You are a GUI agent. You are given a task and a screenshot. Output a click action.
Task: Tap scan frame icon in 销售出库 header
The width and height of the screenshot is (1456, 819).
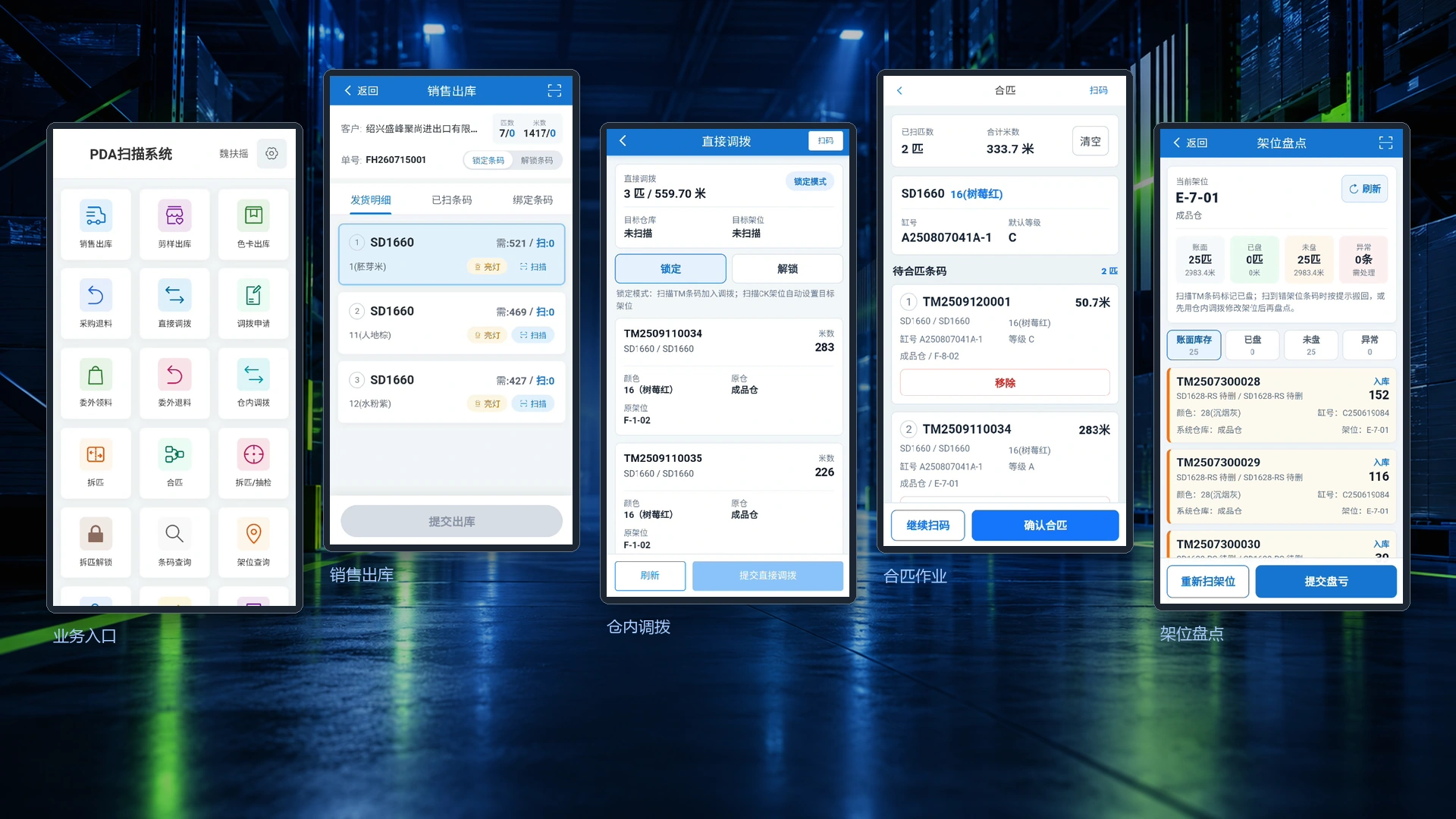554,90
